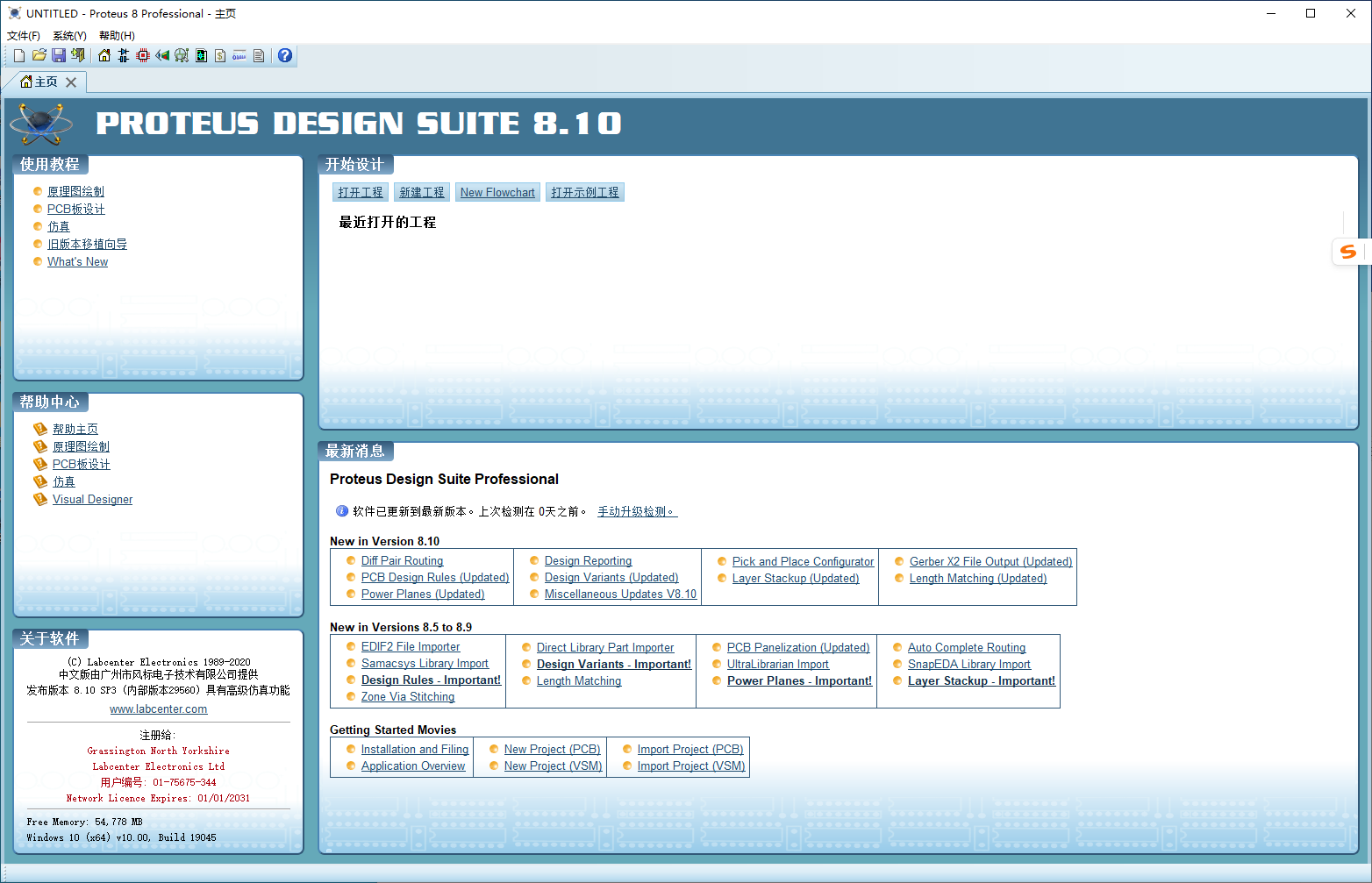Click the Home Page house toolbar icon
Viewport: 1372px width, 883px height.
click(x=104, y=55)
